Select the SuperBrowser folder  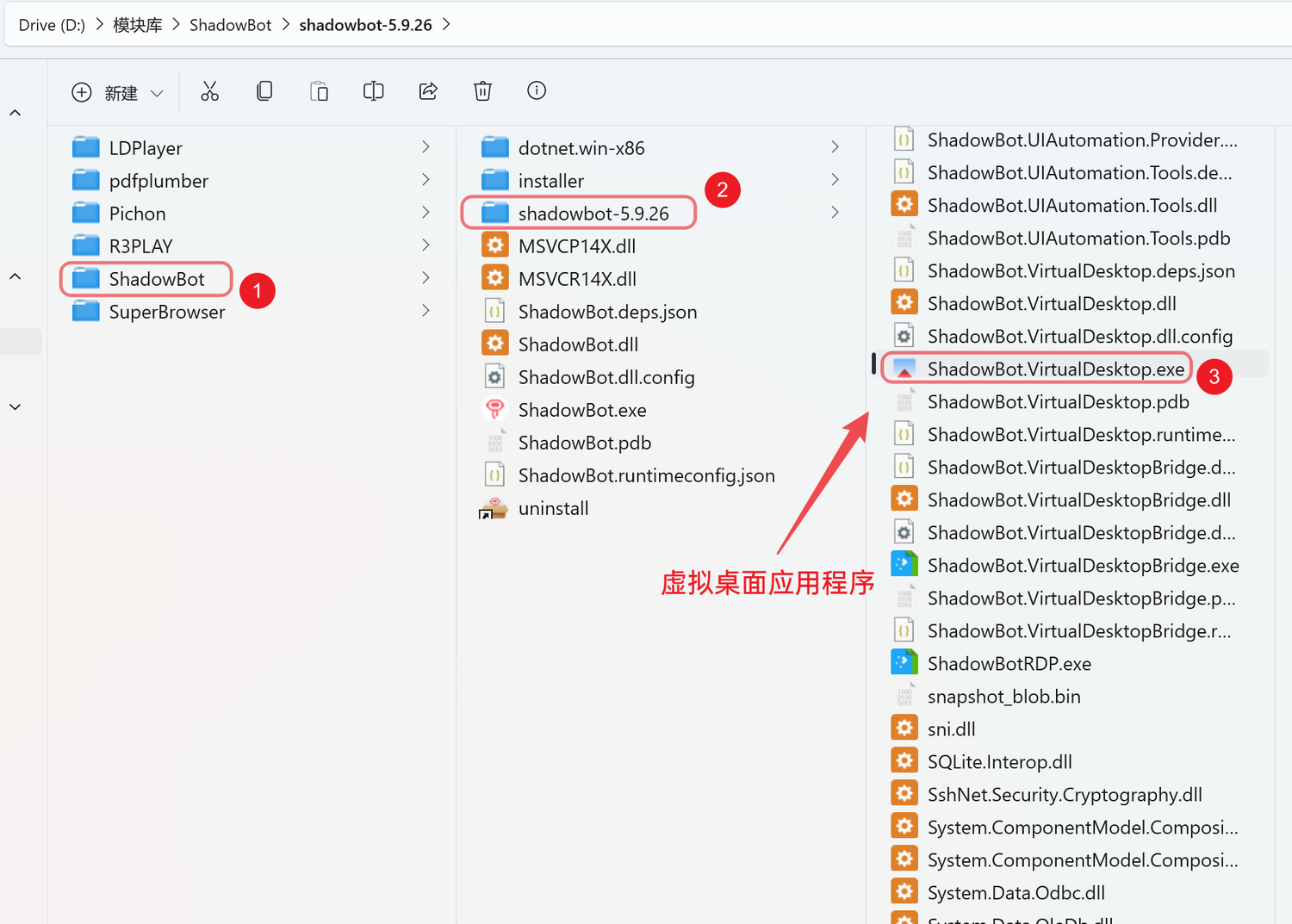(x=148, y=312)
